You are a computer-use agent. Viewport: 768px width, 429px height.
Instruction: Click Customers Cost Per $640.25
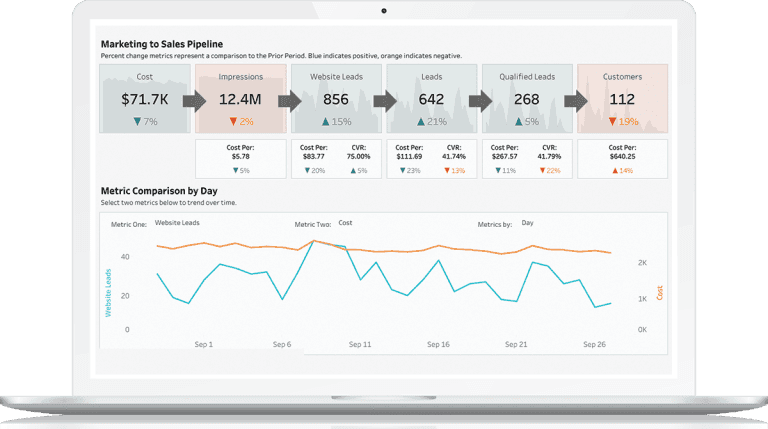(x=622, y=157)
